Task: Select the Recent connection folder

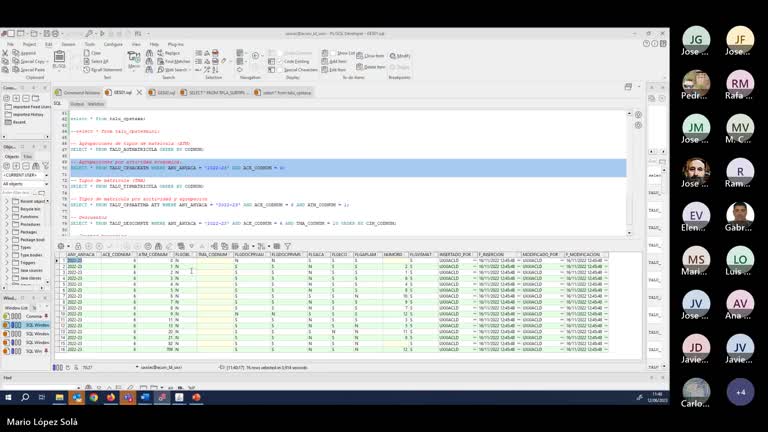Action: 16,122
